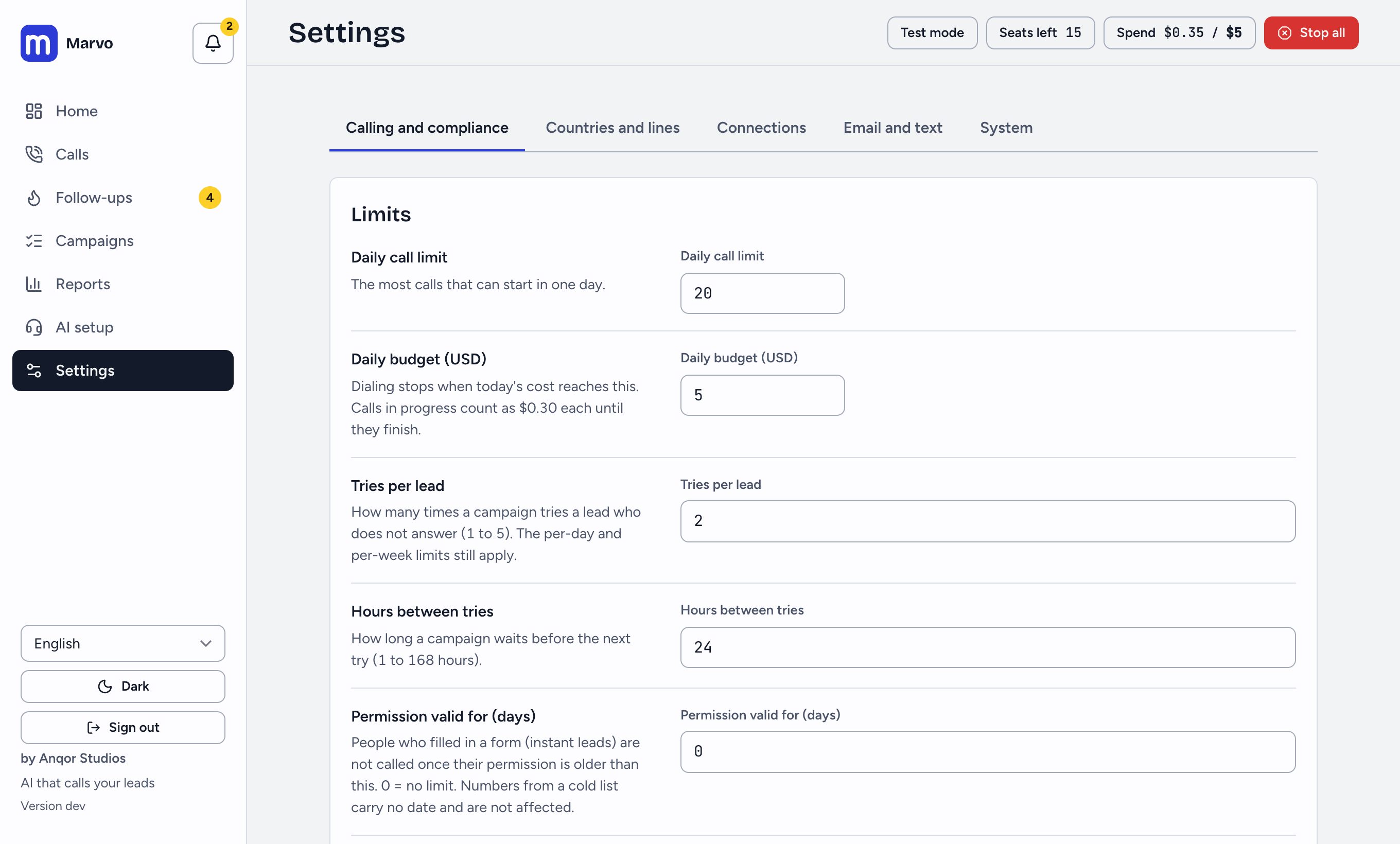The height and width of the screenshot is (844, 1400).
Task: Click Version dev text
Action: coord(54,806)
